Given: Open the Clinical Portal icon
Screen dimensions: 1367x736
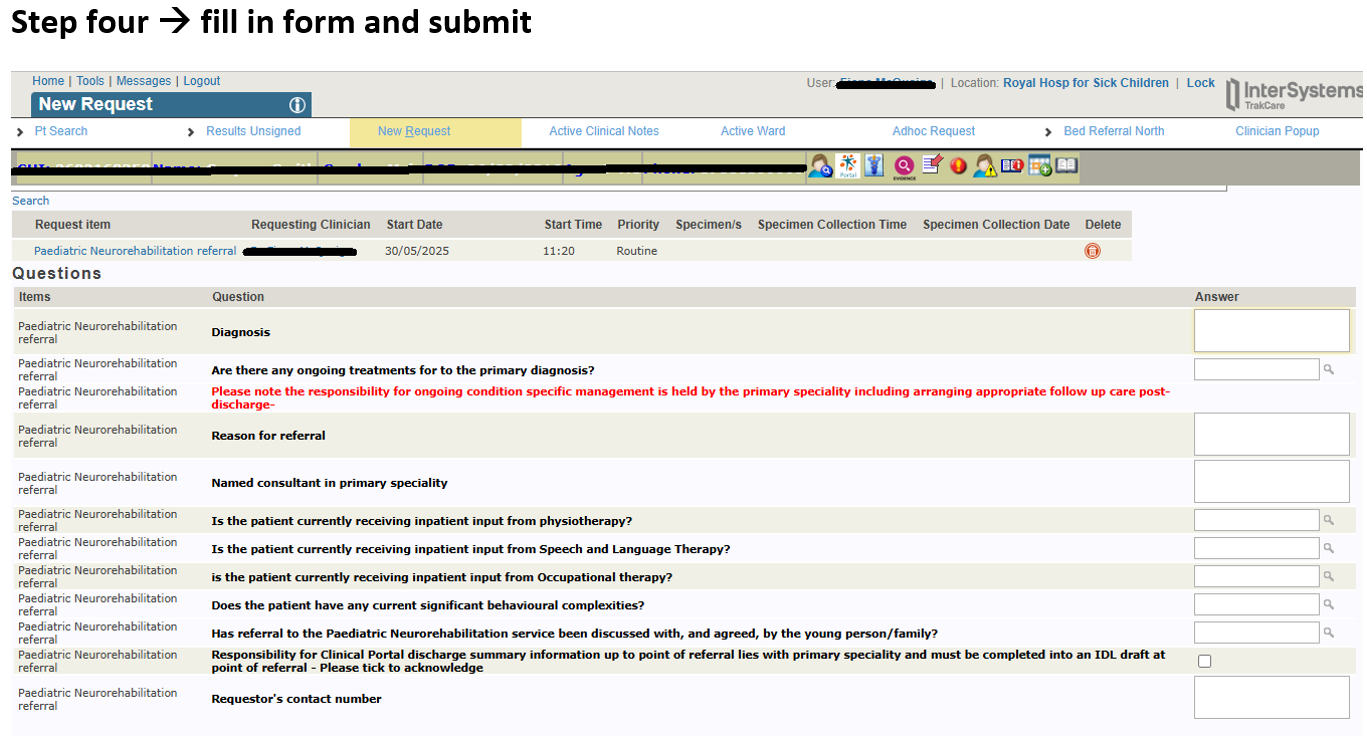Looking at the screenshot, I should pyautogui.click(x=848, y=166).
